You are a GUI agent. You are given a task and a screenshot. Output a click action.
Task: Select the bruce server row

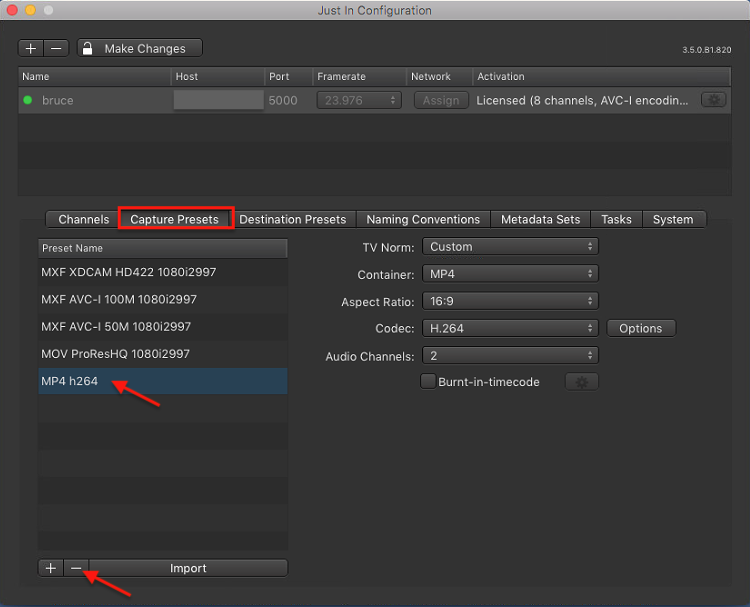coord(375,100)
